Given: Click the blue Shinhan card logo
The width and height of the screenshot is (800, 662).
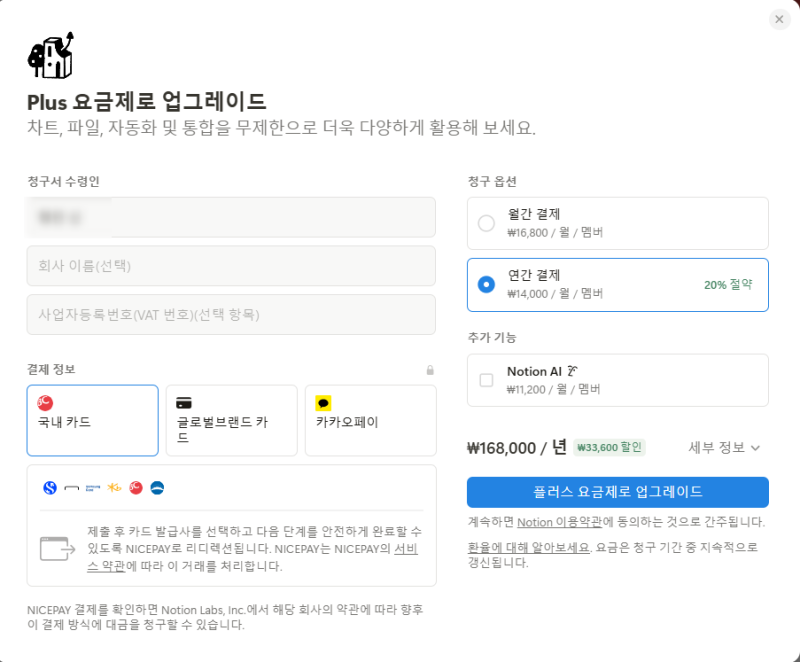Looking at the screenshot, I should tap(50, 488).
